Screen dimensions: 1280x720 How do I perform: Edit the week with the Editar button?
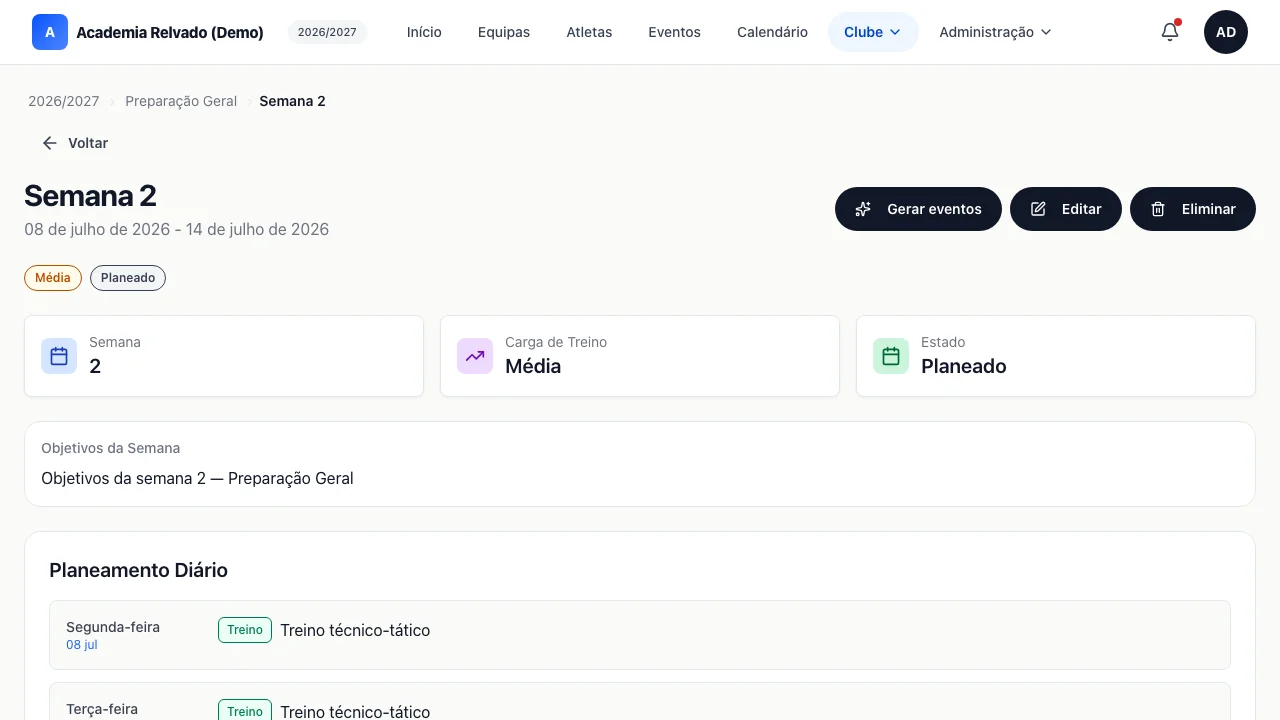tap(1066, 209)
